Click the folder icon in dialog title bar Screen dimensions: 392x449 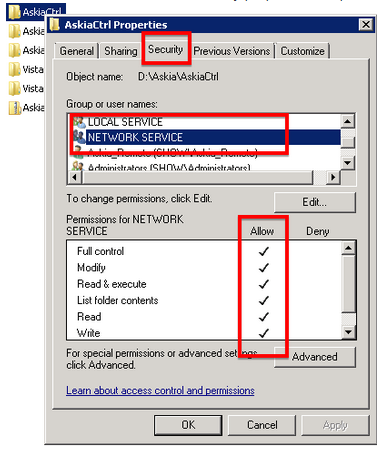(54, 25)
